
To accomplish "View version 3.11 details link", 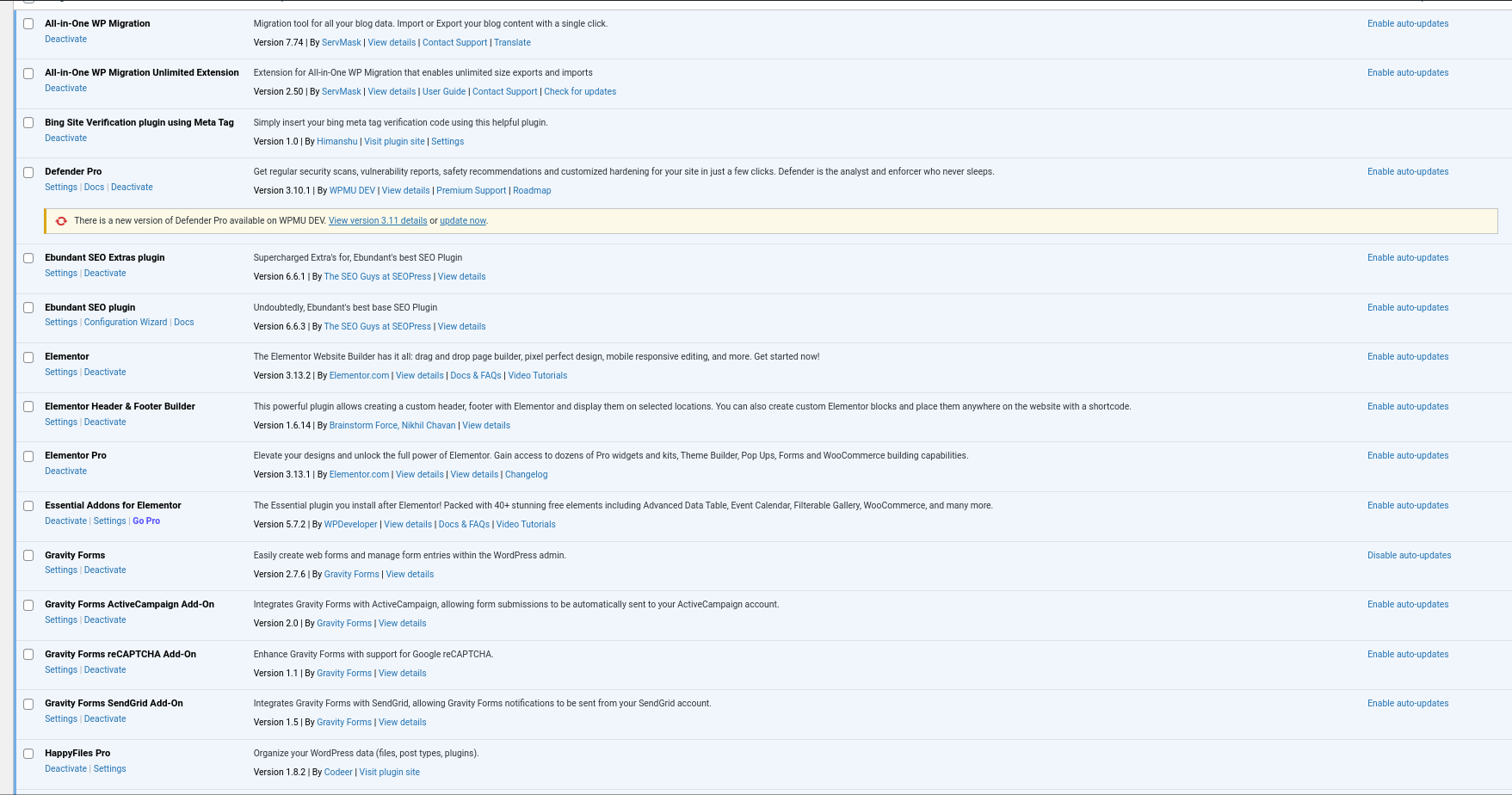I will click(x=378, y=221).
